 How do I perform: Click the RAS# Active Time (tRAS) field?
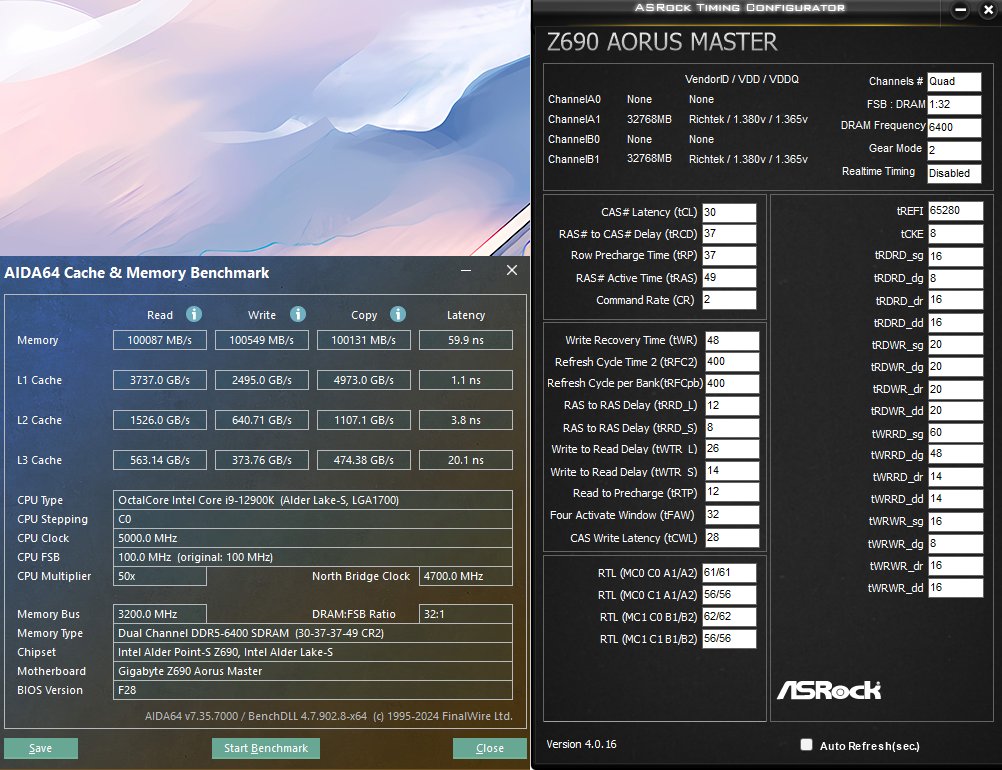click(x=729, y=278)
